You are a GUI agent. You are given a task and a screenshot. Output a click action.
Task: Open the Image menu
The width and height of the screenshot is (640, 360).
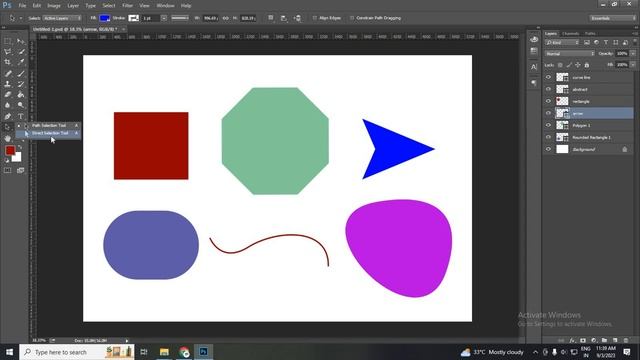point(54,6)
